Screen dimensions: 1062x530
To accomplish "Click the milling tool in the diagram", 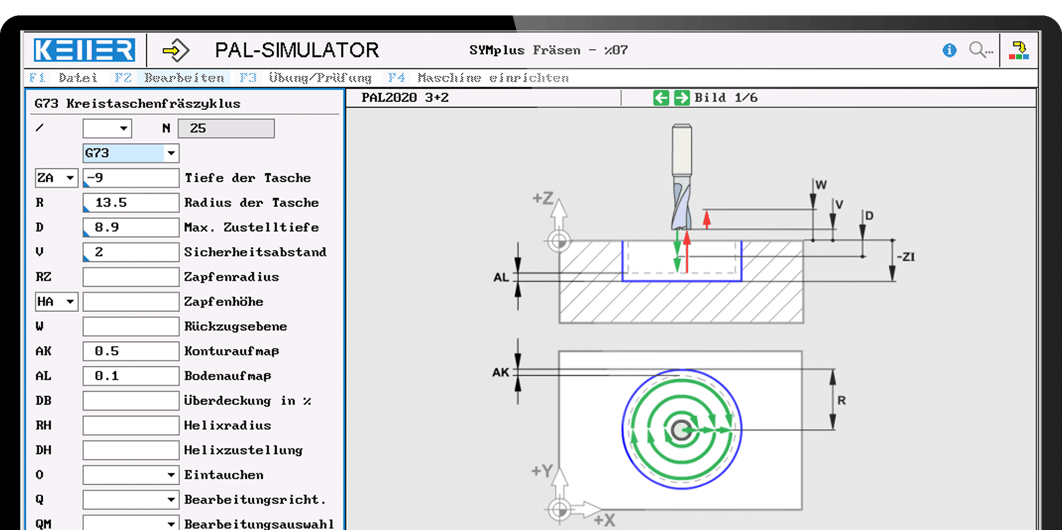I will [x=683, y=177].
